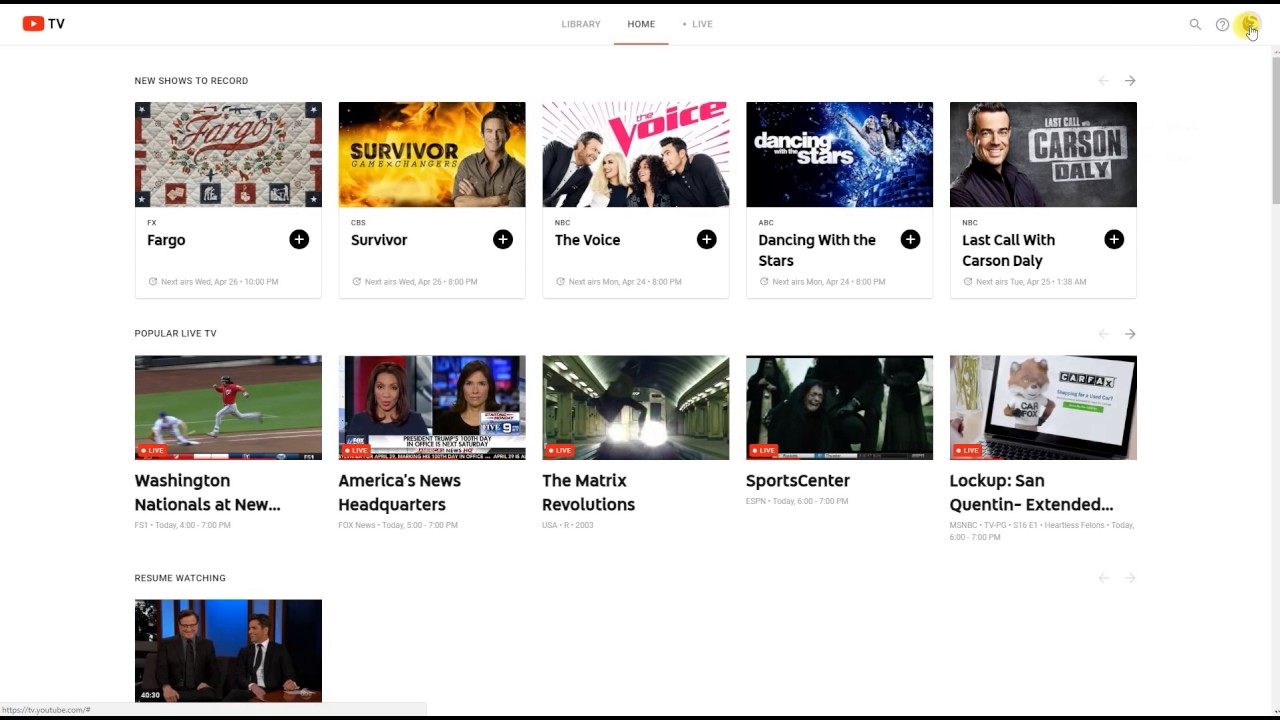Add The Voice using its plus icon
The height and width of the screenshot is (720, 1280).
point(707,239)
